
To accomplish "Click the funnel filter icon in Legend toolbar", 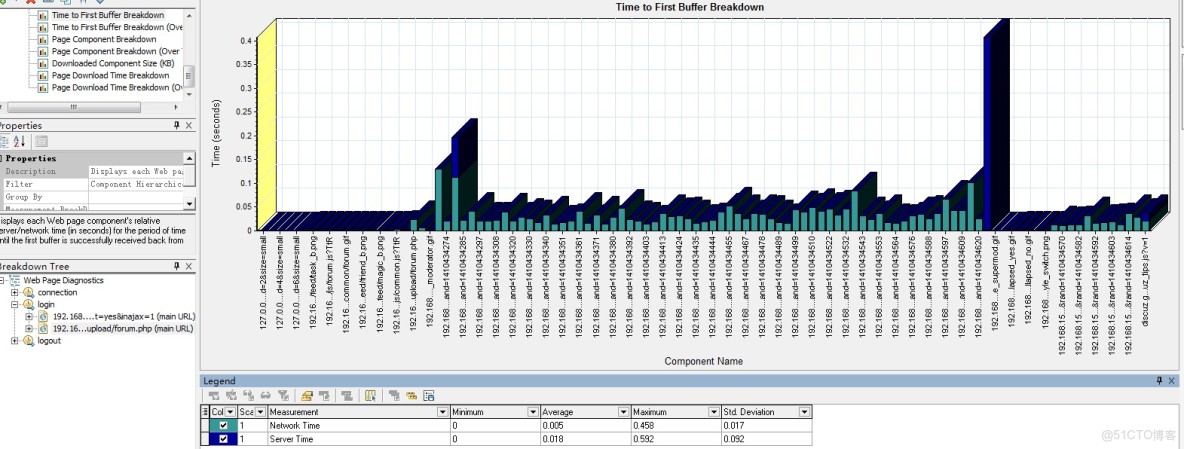I will tap(284, 395).
